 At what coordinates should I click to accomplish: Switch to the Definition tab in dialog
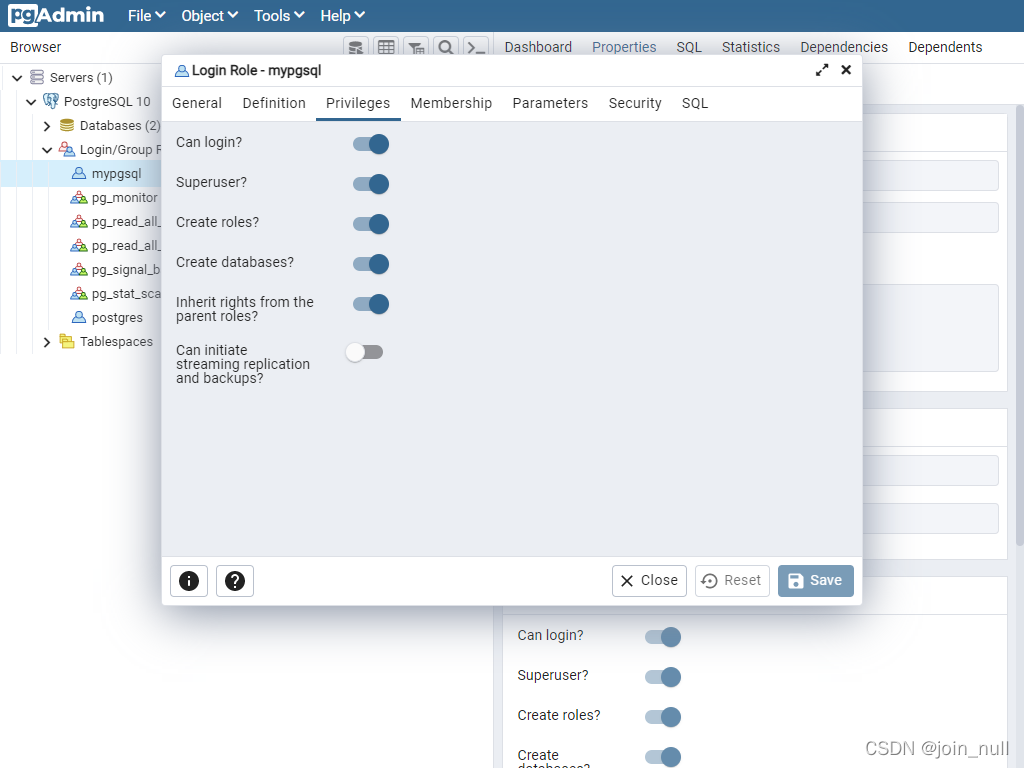(x=274, y=103)
